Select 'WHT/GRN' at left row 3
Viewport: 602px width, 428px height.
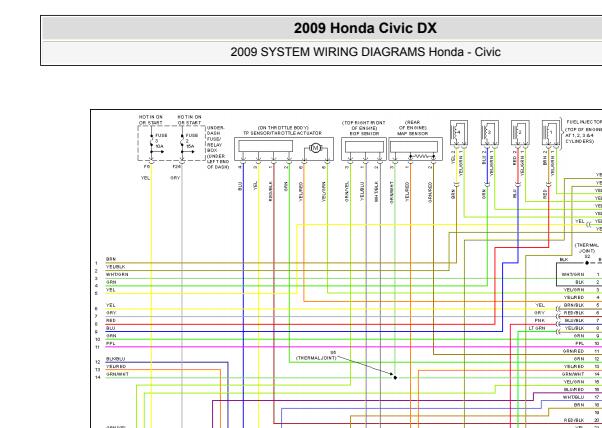click(x=117, y=274)
